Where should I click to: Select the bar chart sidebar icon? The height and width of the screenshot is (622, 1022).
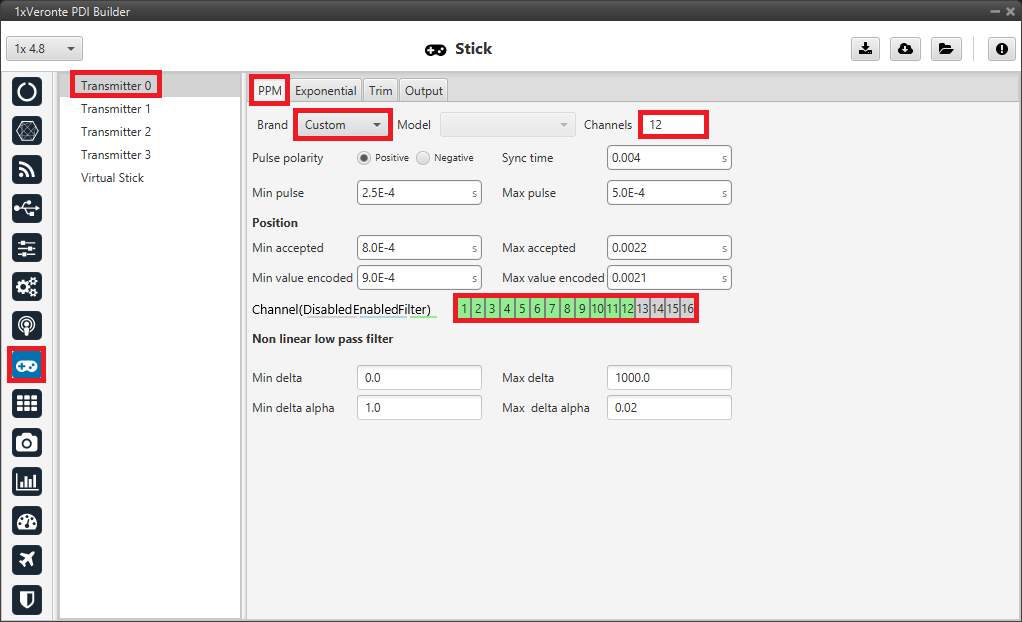tap(27, 481)
